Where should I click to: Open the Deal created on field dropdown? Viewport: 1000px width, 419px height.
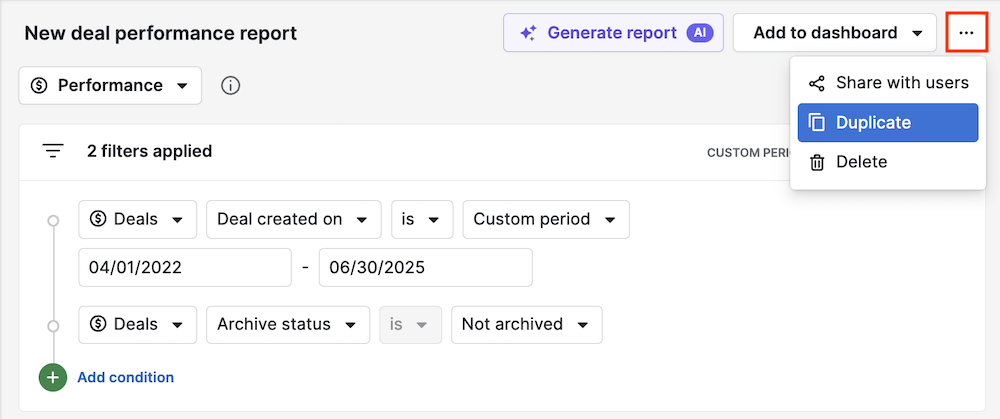tap(293, 219)
